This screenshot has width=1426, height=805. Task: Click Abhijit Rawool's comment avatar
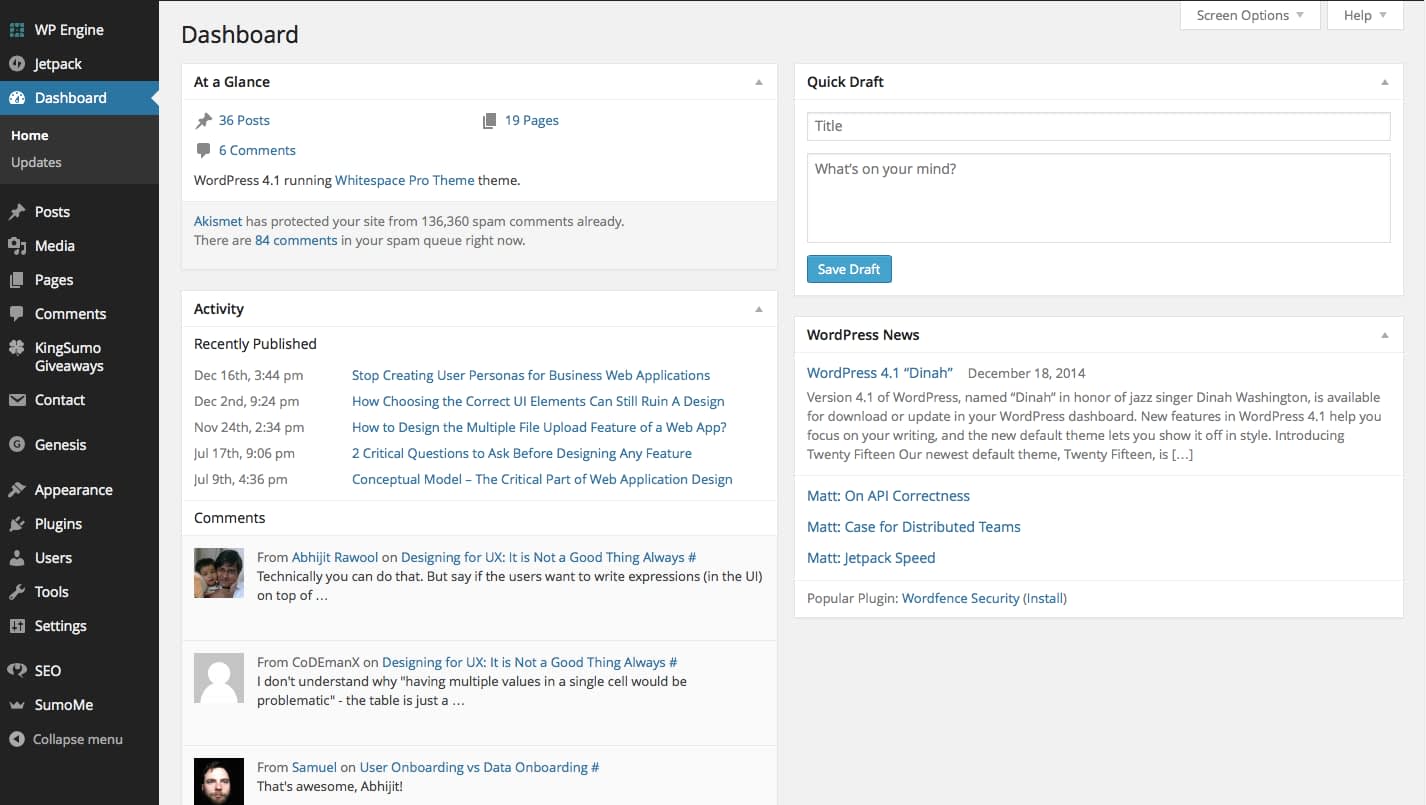(219, 573)
